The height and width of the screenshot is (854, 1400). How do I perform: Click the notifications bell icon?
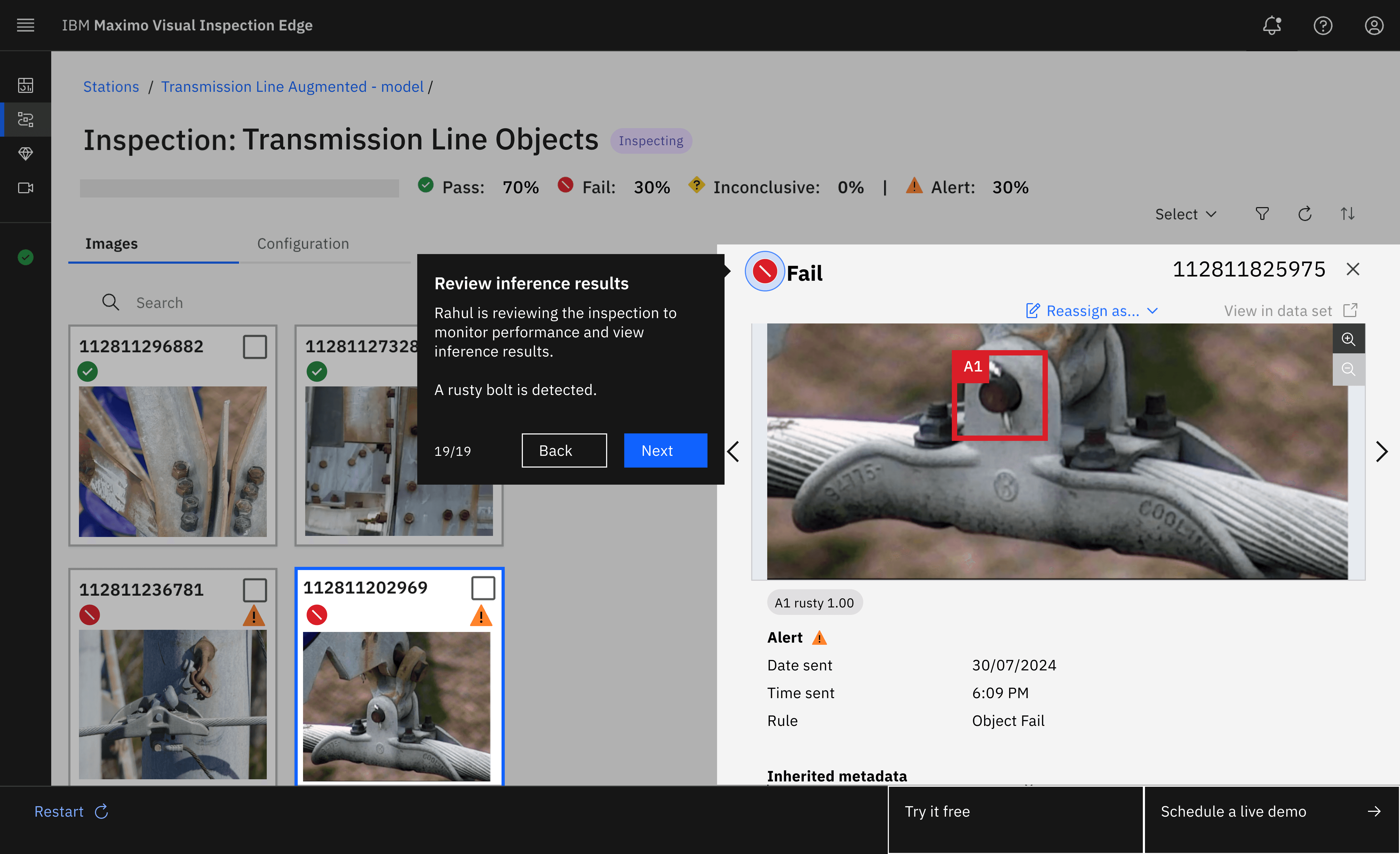click(1272, 25)
